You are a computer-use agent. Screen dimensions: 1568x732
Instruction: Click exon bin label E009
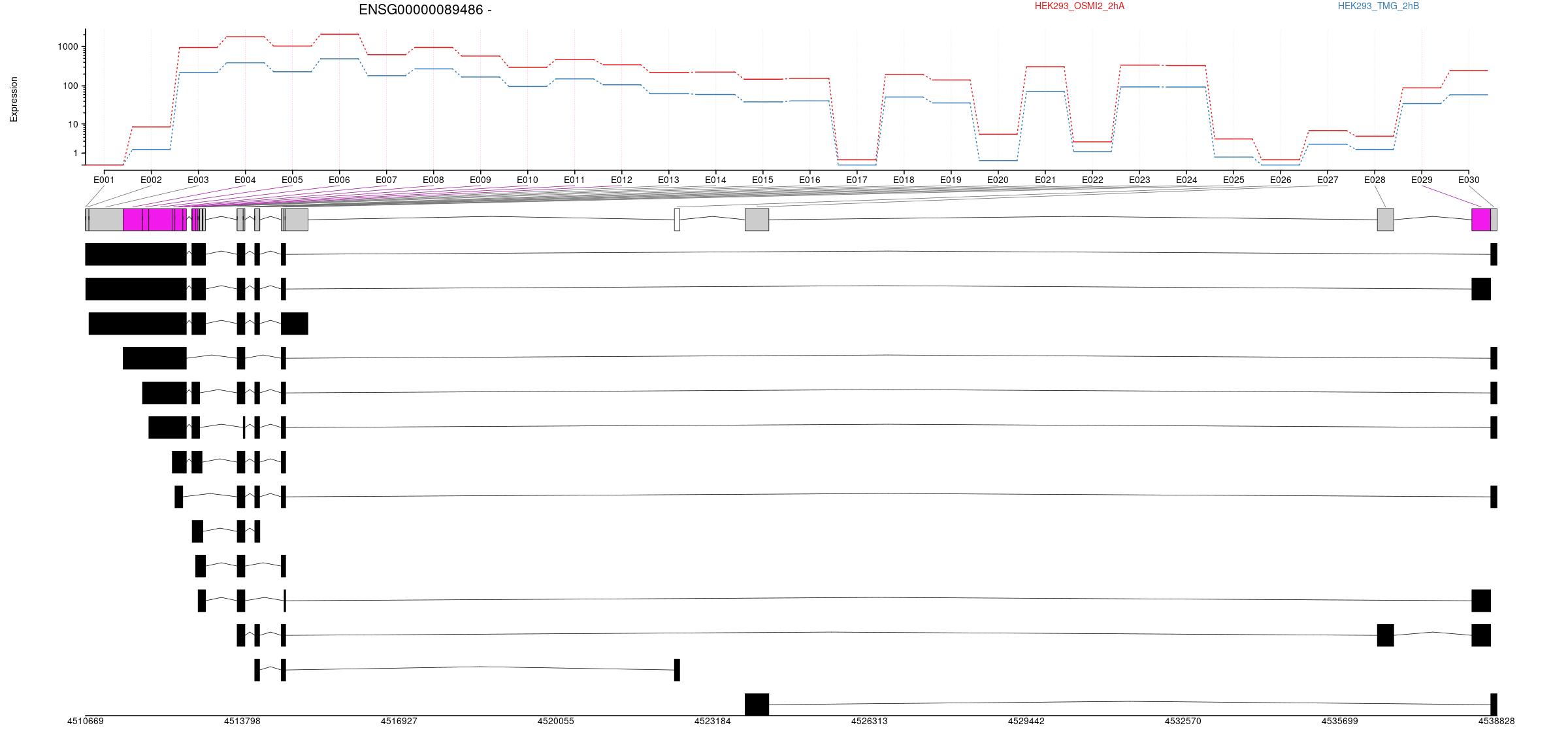tap(480, 180)
